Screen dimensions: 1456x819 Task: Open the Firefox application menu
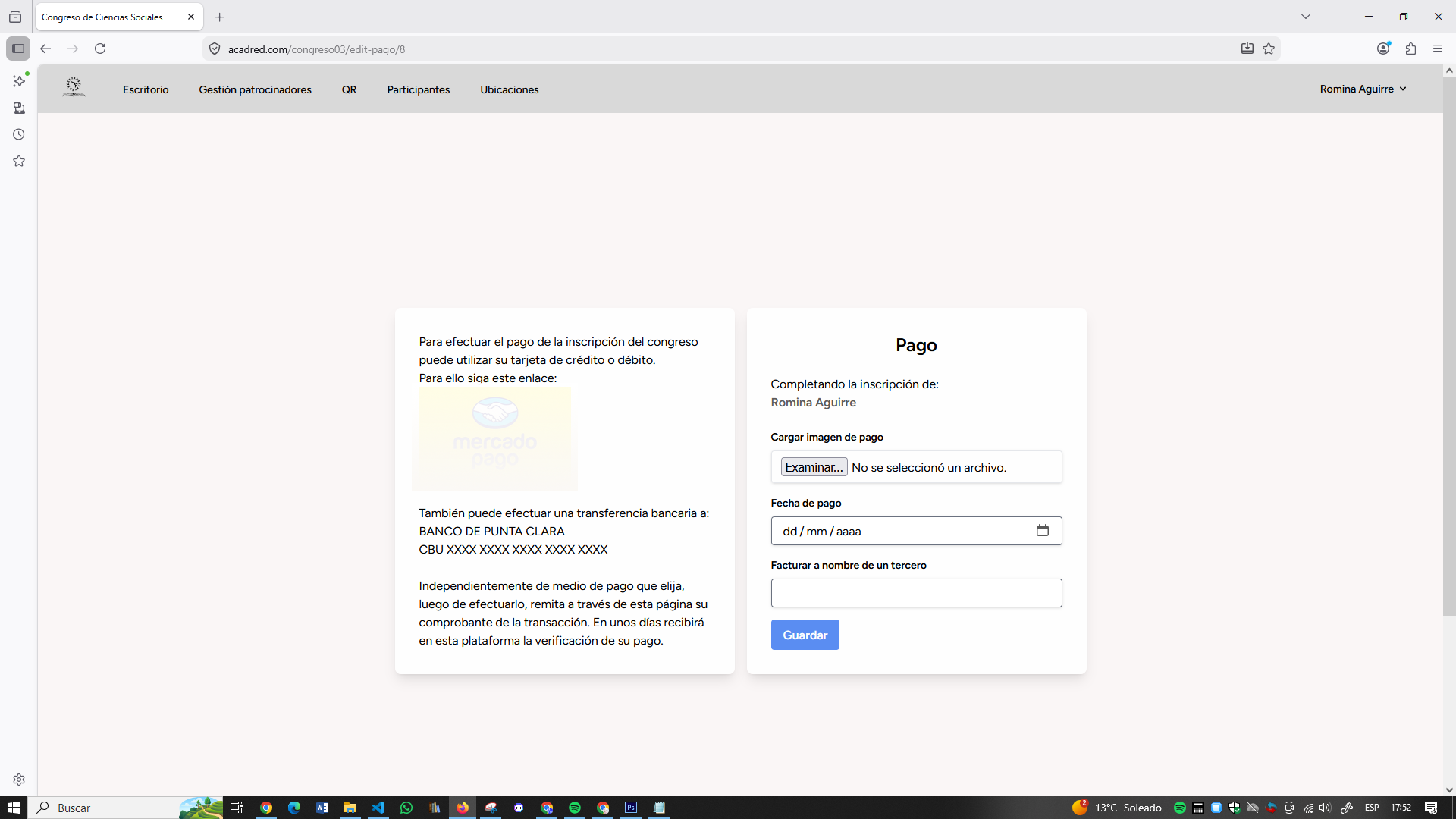(1438, 49)
